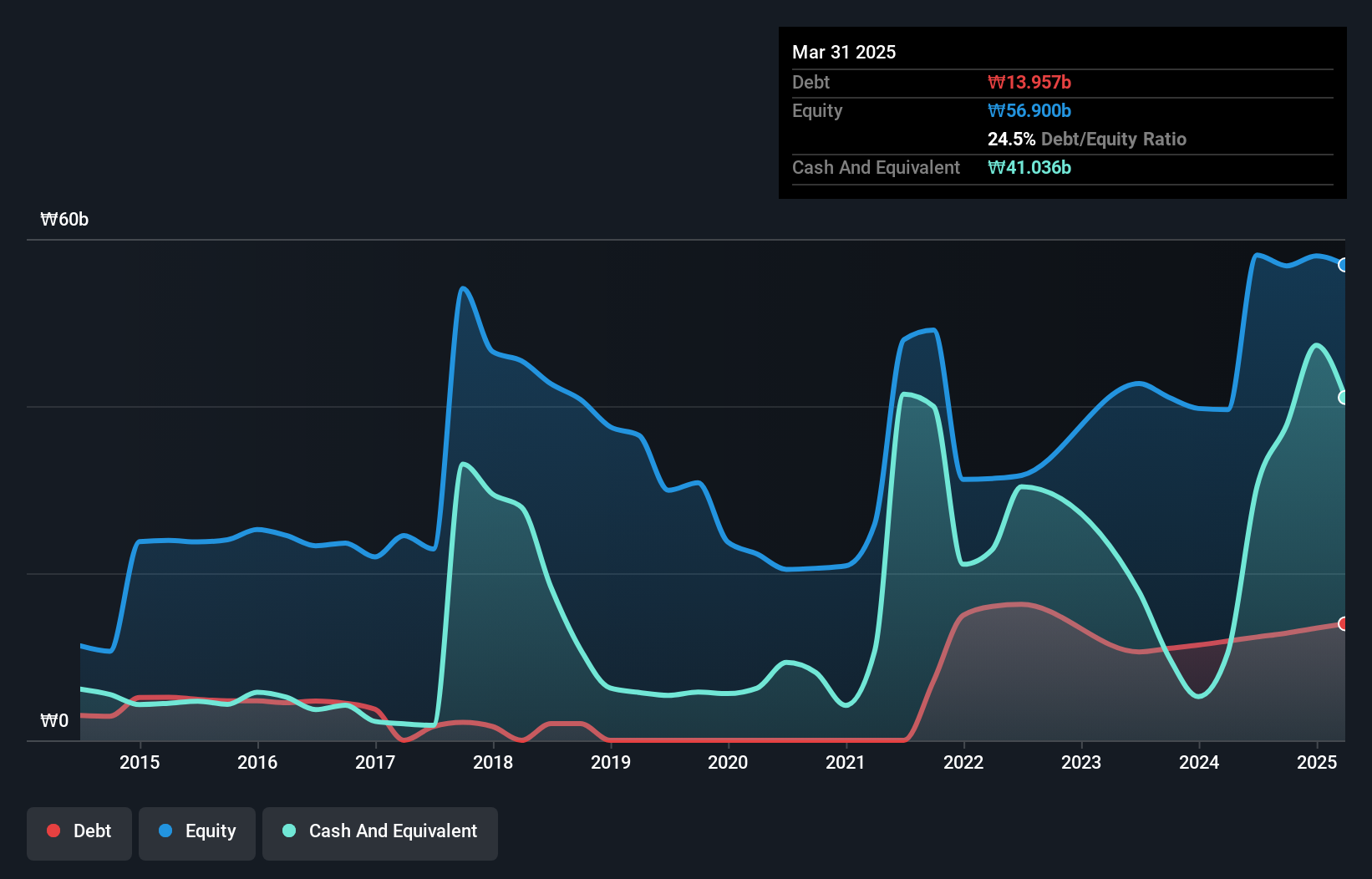The height and width of the screenshot is (879, 1372).
Task: Click the Debt endpoint marker on chart edge
Action: click(x=1343, y=623)
